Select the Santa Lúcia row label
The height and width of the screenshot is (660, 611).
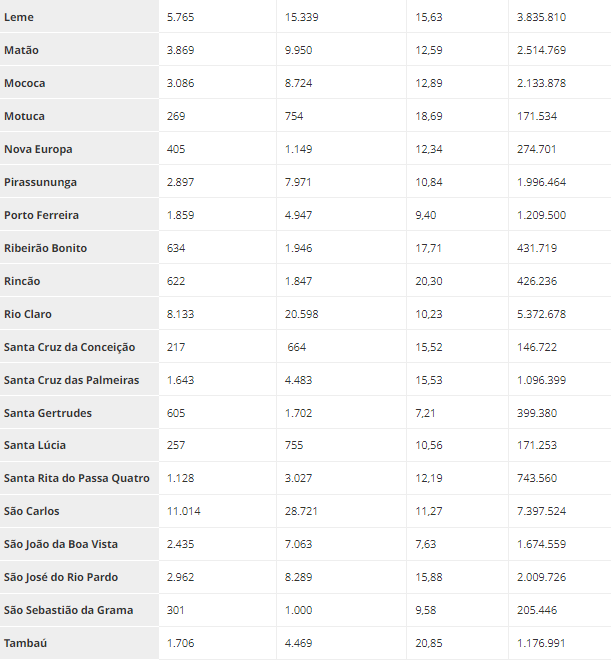click(35, 445)
